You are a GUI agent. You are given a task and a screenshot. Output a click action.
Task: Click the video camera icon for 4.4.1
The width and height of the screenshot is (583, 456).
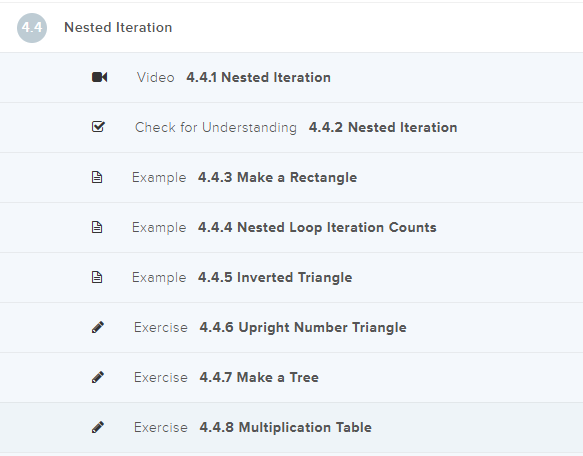pos(100,77)
